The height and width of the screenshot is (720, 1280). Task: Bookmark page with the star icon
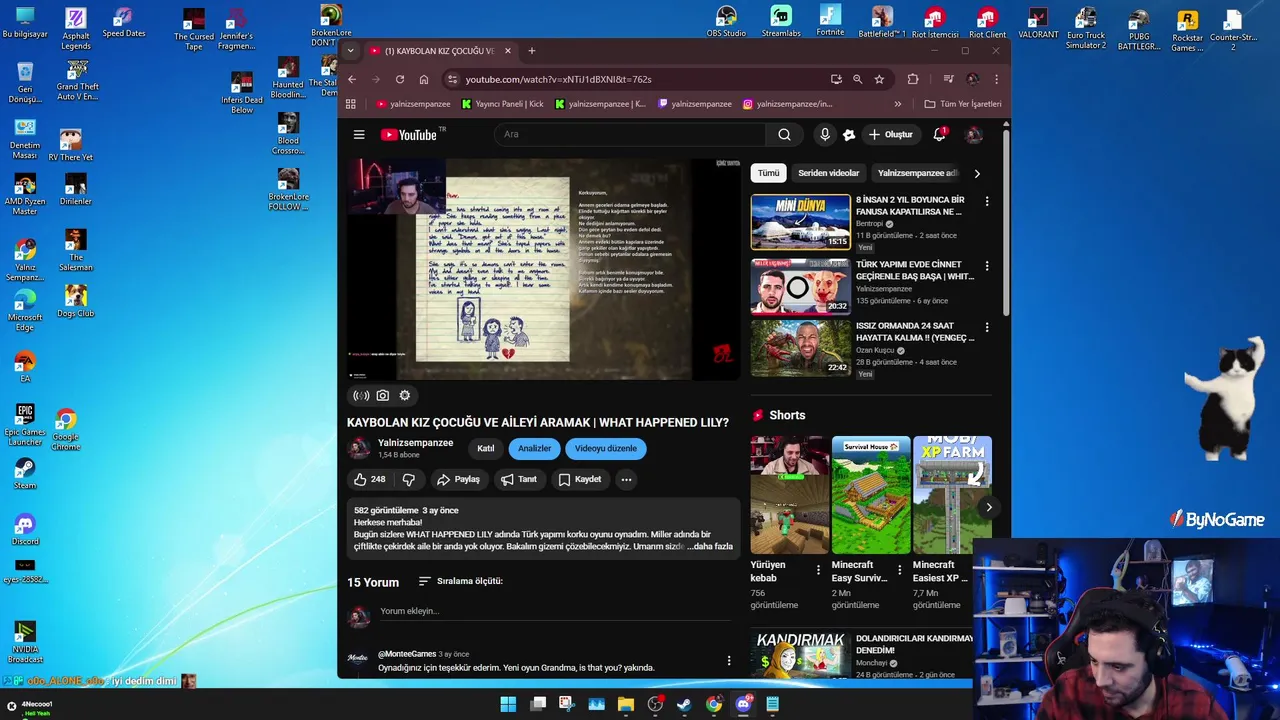879,79
